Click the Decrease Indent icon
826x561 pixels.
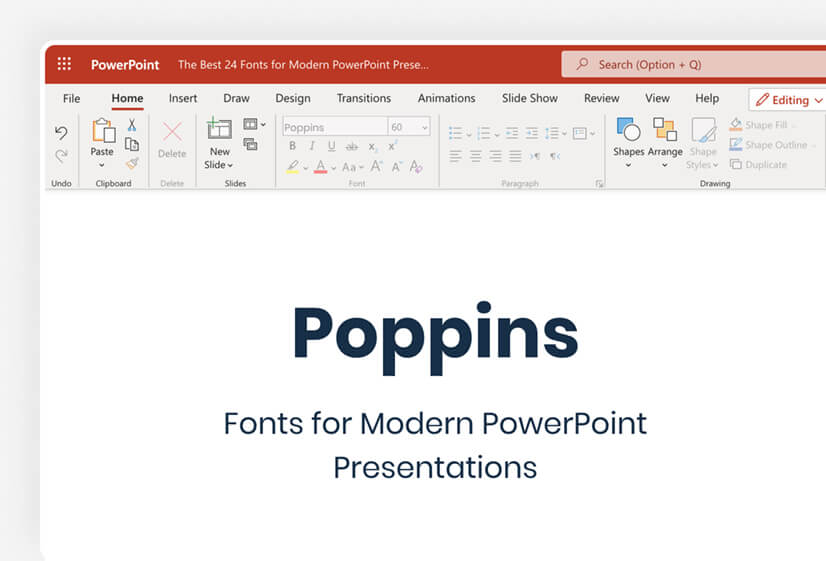click(x=512, y=133)
